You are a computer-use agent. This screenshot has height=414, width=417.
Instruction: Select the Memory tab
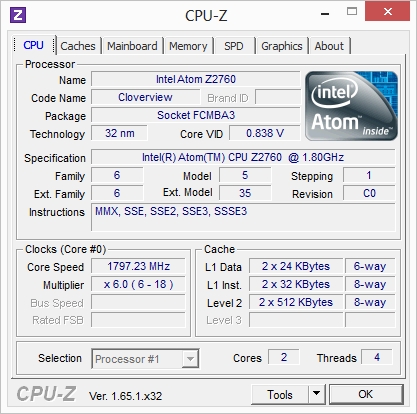pyautogui.click(x=188, y=46)
